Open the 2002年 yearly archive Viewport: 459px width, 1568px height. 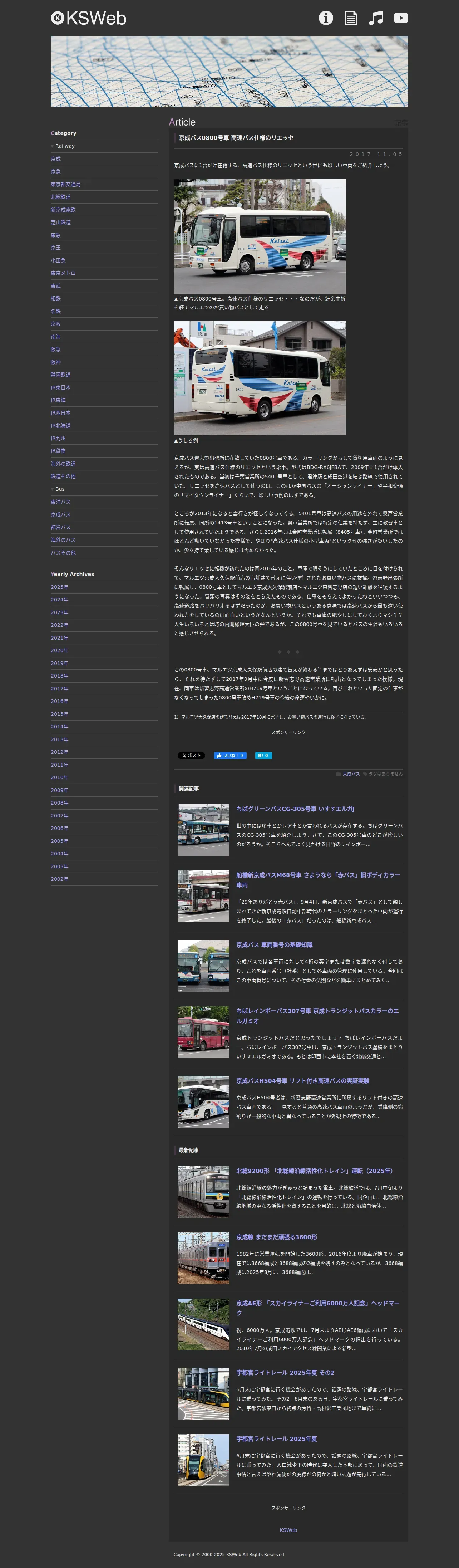click(60, 879)
